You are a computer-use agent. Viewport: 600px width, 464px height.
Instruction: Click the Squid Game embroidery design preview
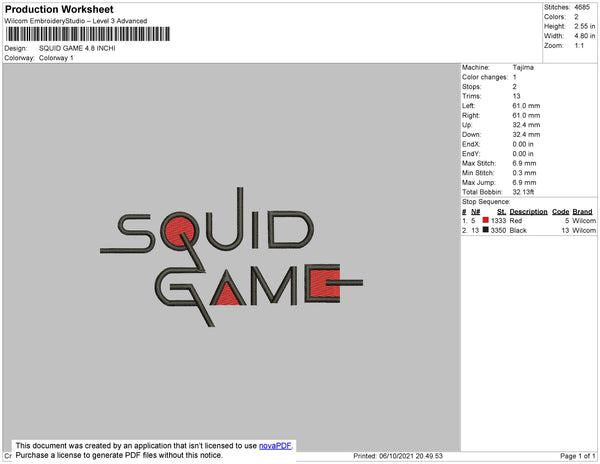point(232,257)
